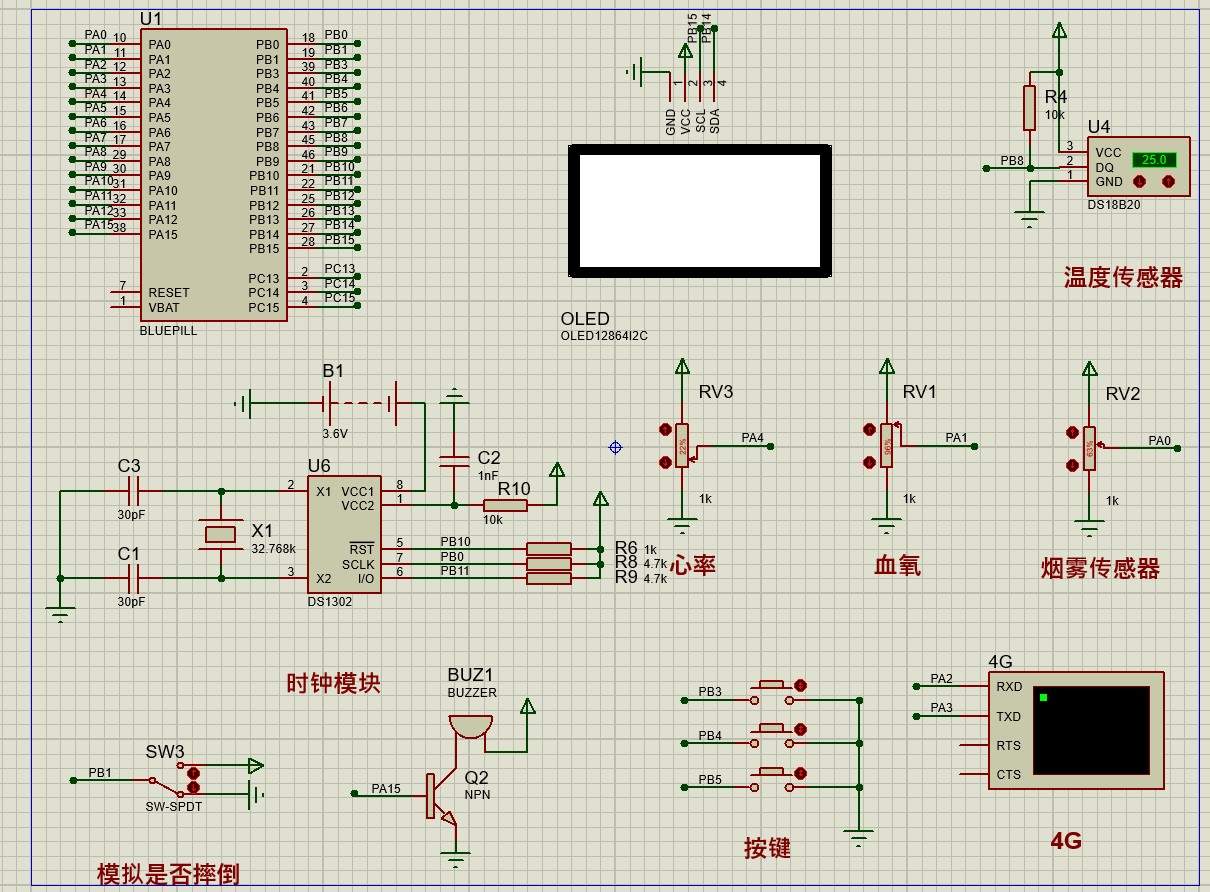Click the PB8 net label near DS18B20
The height and width of the screenshot is (892, 1210).
[1012, 160]
